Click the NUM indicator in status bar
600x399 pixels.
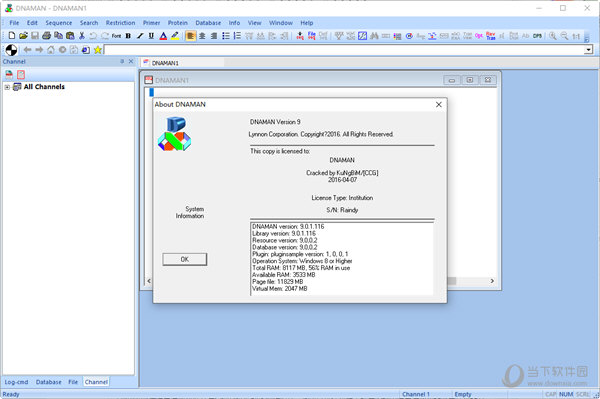[x=566, y=394]
